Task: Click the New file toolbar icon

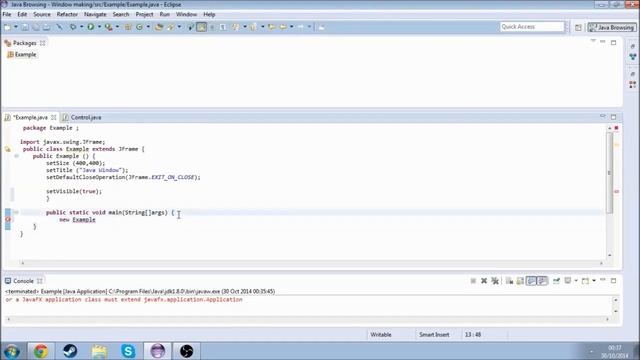Action: (7, 27)
